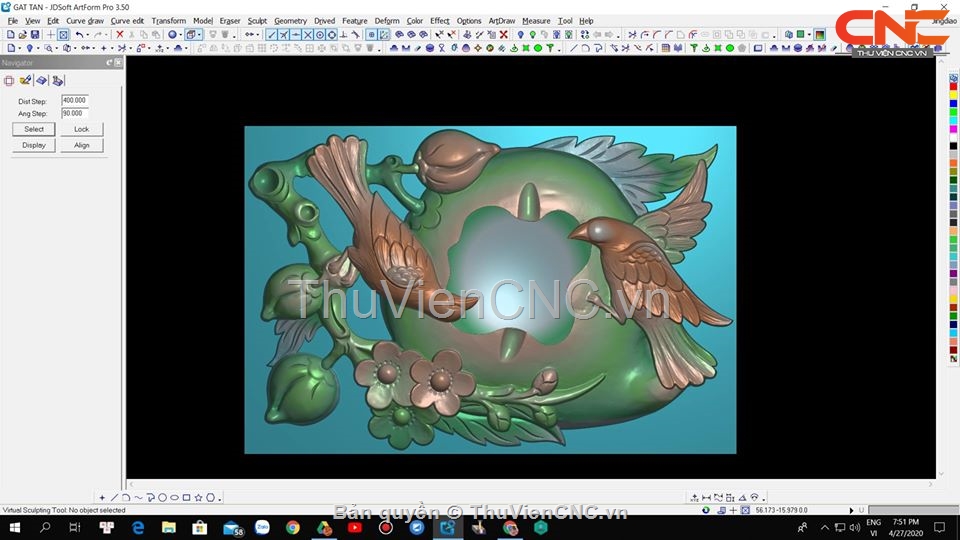The image size is (960, 540).
Task: Click the 3D box view icon
Action: coord(191,35)
